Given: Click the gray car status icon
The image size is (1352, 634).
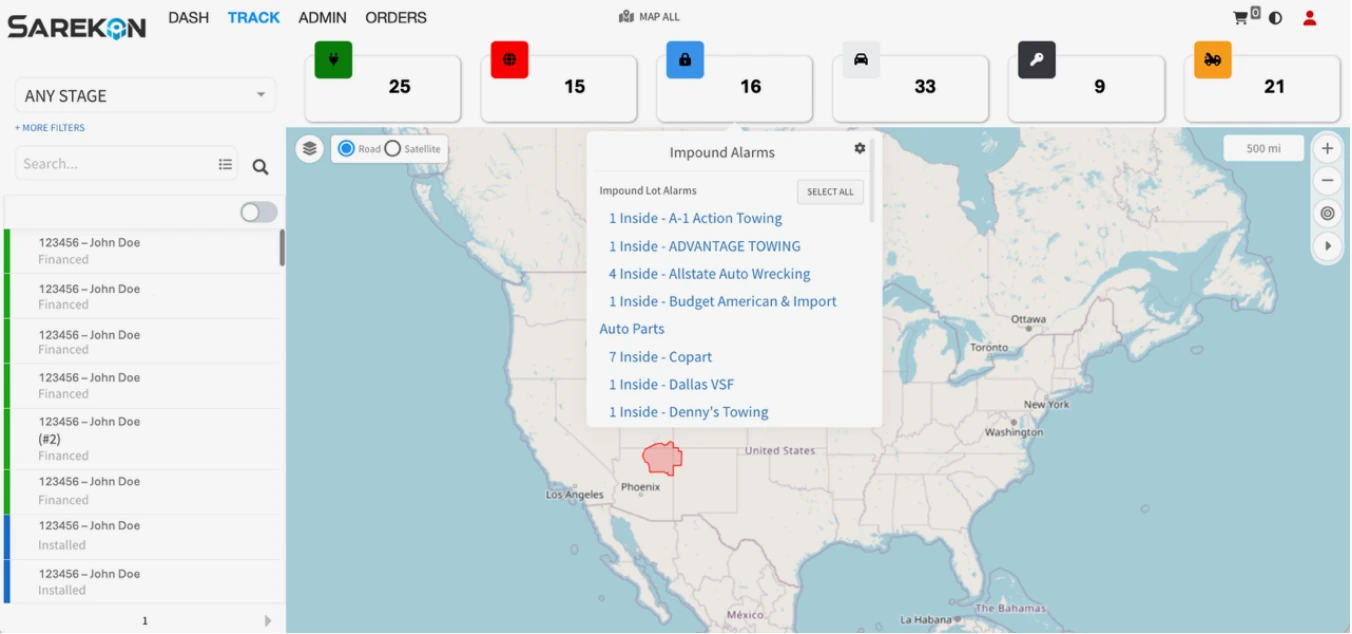Looking at the screenshot, I should click(x=861, y=60).
